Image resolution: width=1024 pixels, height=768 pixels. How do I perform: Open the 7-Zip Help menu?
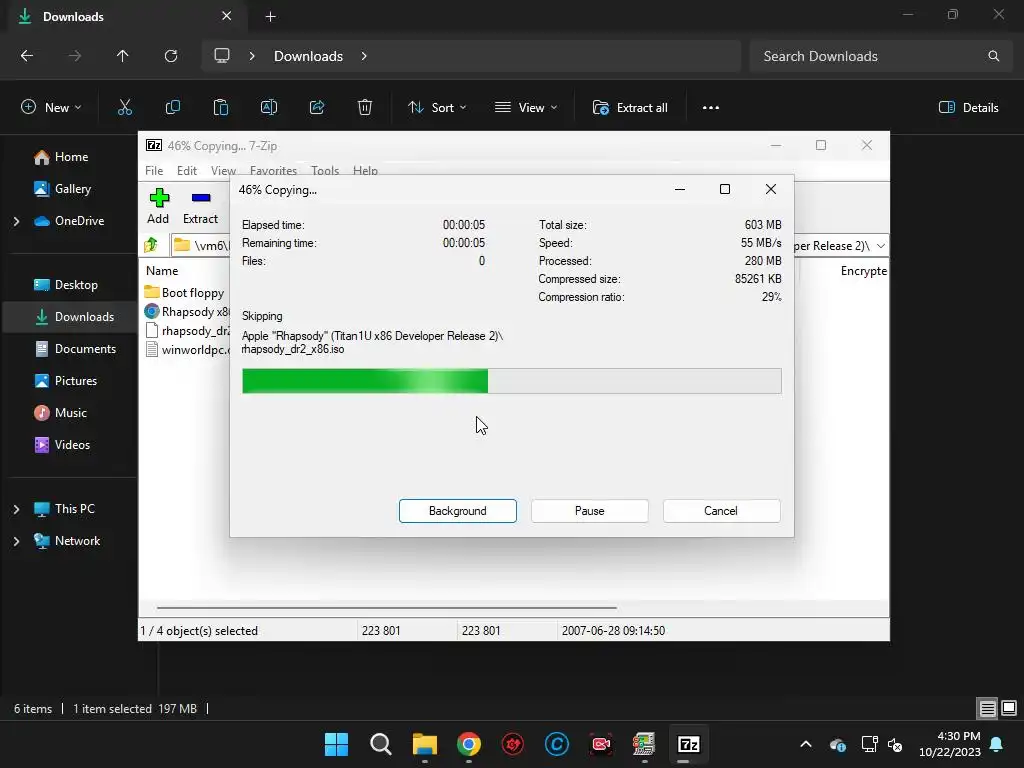coord(365,170)
